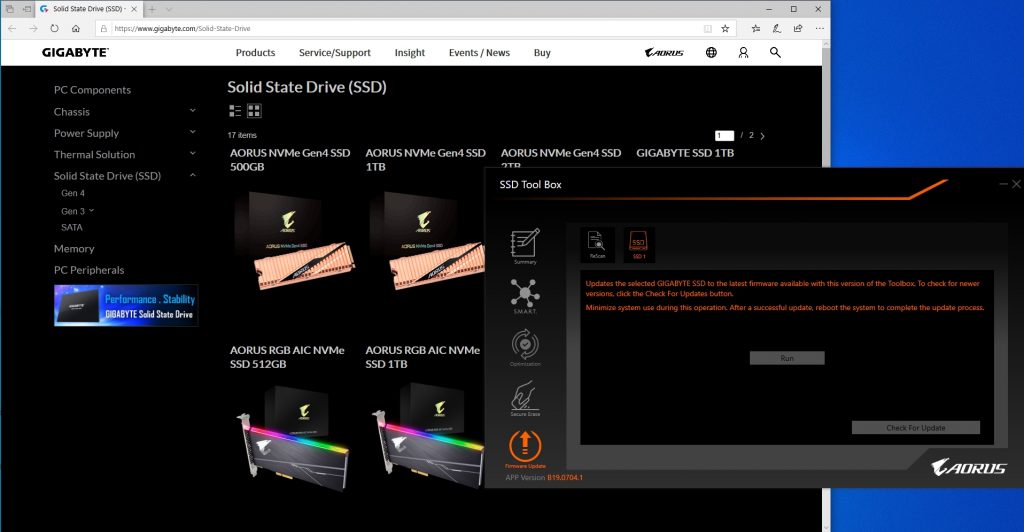Go forward in the browser
The width and height of the screenshot is (1024, 532).
pos(33,29)
